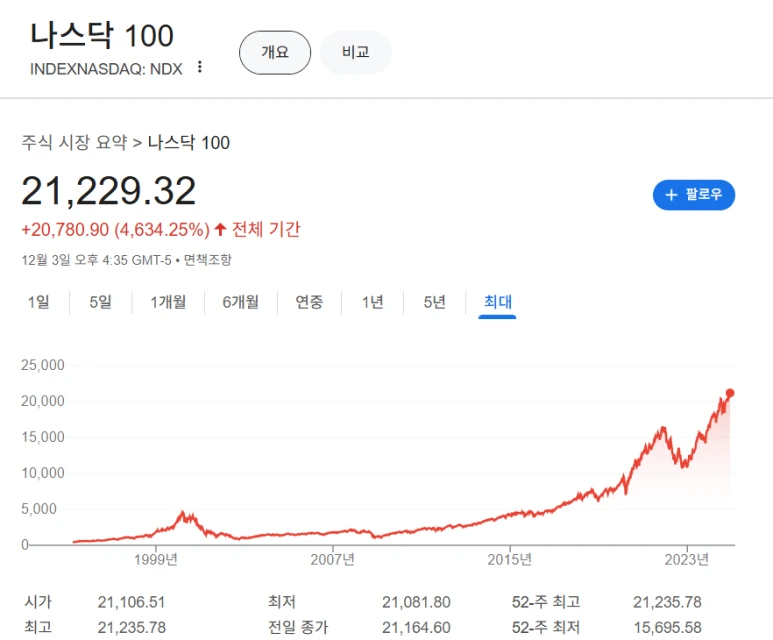The width and height of the screenshot is (773, 640).
Task: Switch the chart to the 1년 range
Action: coord(372,302)
